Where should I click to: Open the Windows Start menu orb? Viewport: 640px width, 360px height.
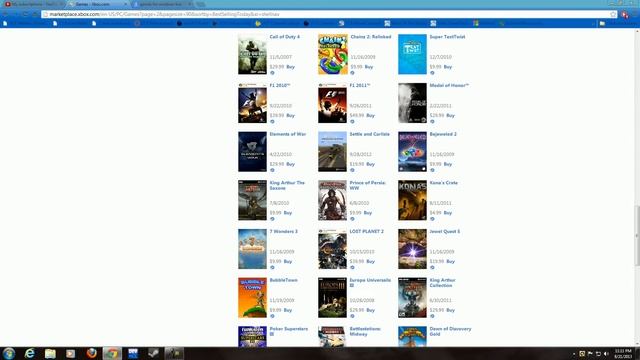pyautogui.click(x=9, y=353)
